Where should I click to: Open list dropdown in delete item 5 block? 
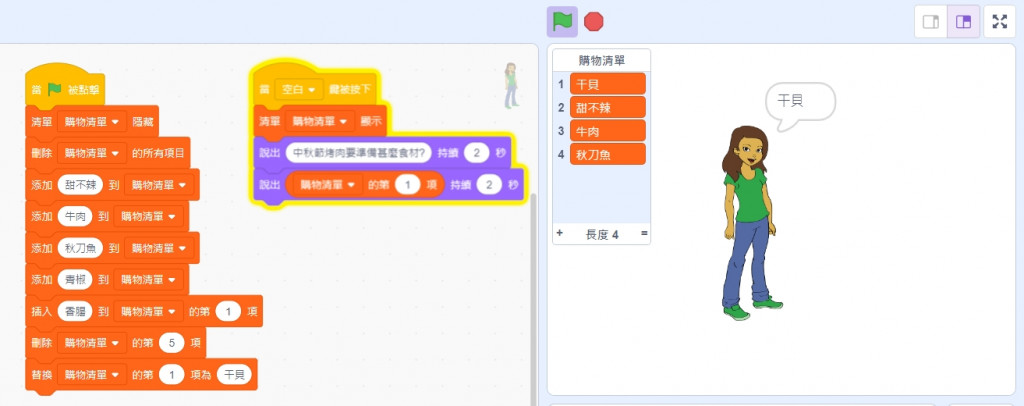click(91, 343)
